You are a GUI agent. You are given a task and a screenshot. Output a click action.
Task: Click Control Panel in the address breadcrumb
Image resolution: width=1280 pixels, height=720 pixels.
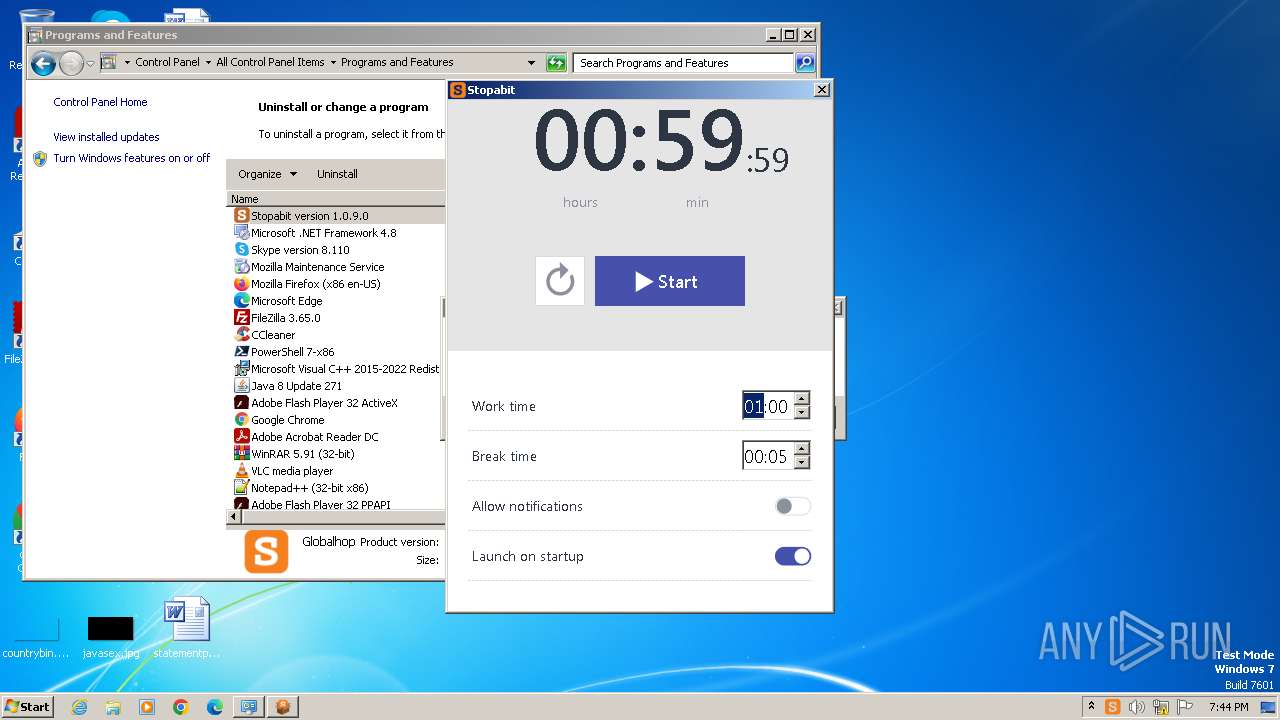(168, 62)
